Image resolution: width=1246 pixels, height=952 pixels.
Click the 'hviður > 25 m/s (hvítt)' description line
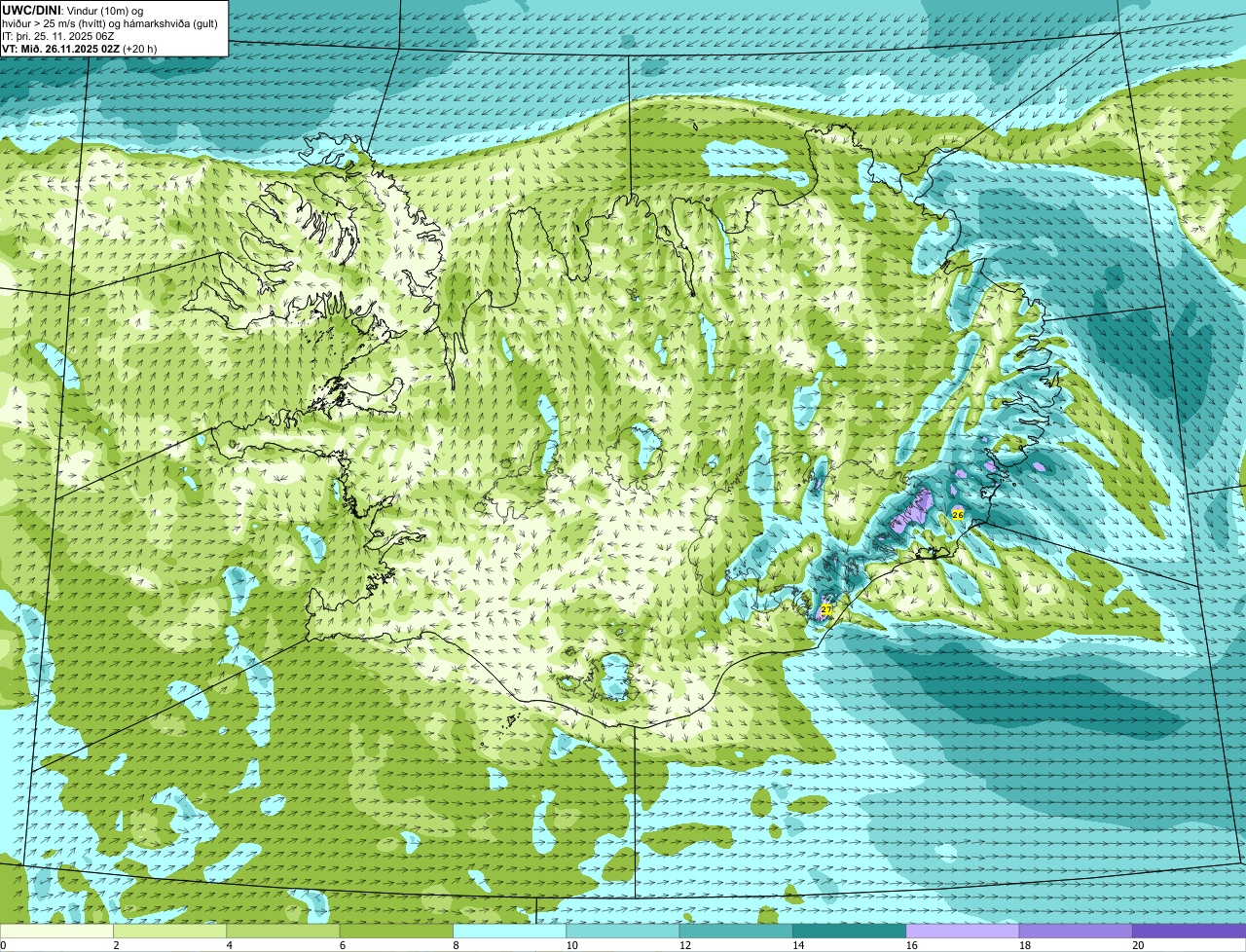110,23
